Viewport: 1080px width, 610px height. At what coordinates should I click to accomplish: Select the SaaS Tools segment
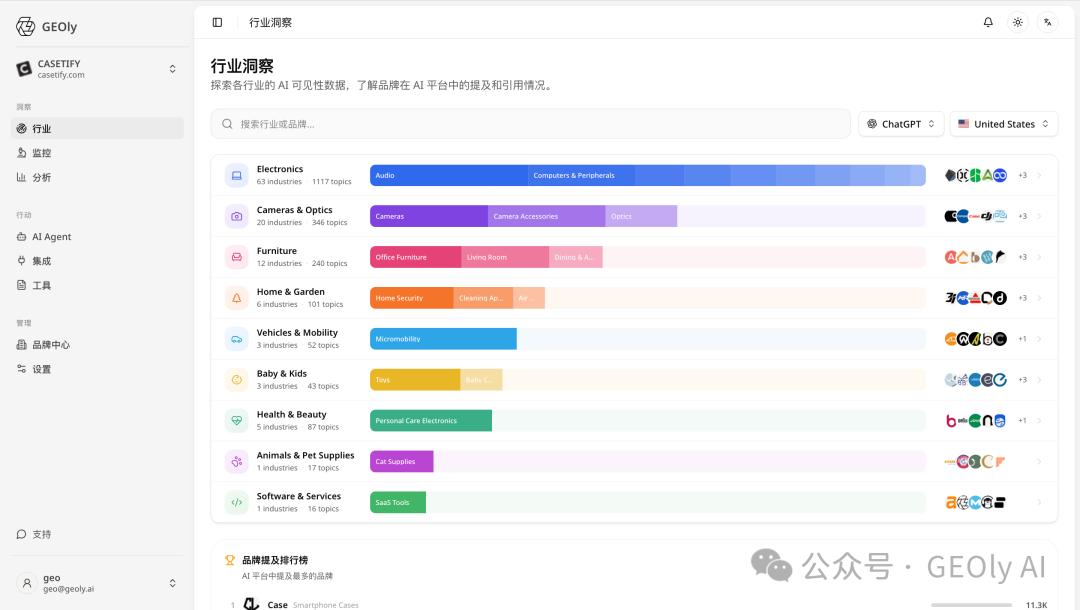pyautogui.click(x=398, y=503)
